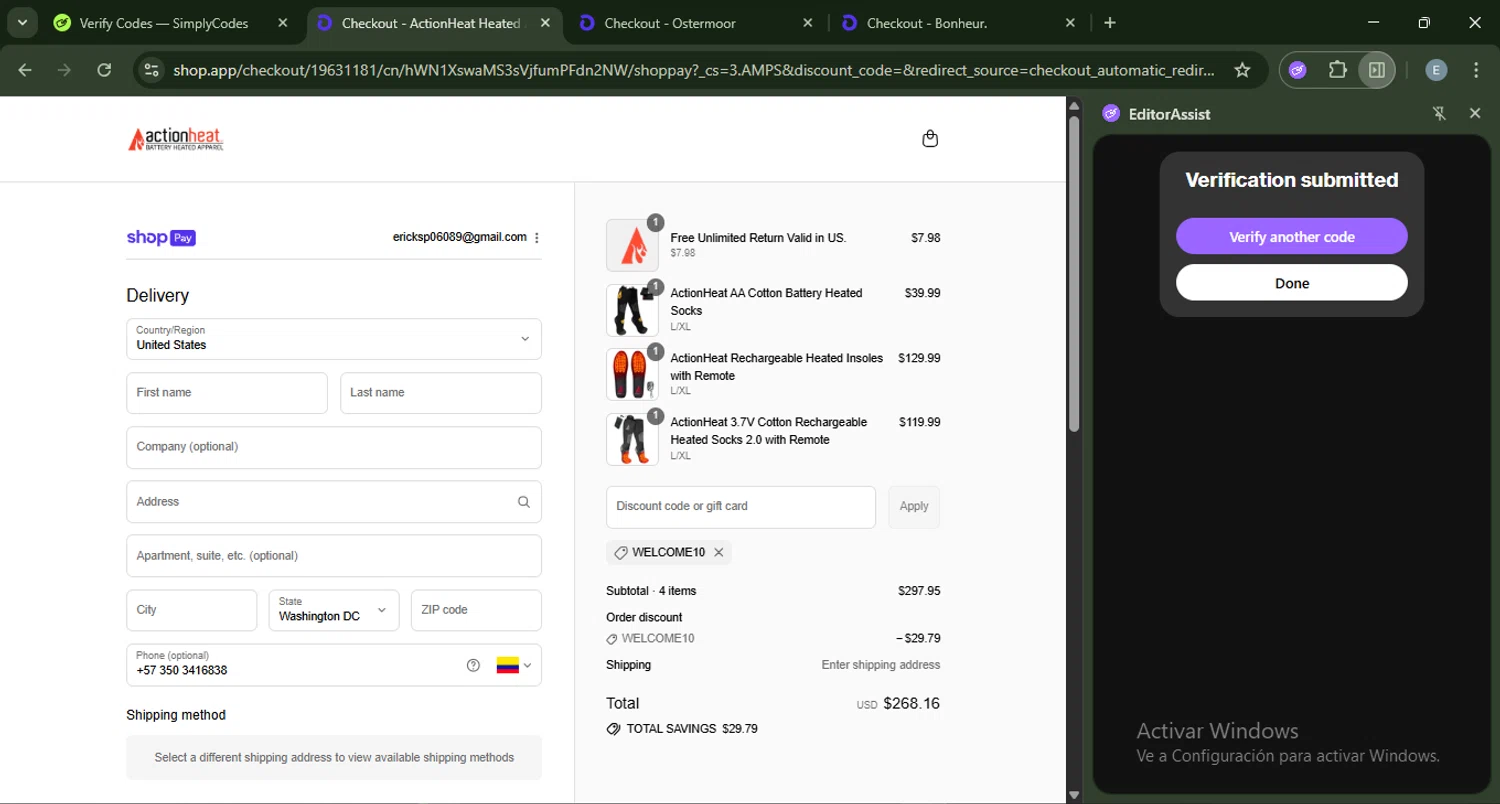The width and height of the screenshot is (1500, 804).
Task: Close the EditorAssist side panel
Action: [x=1474, y=114]
